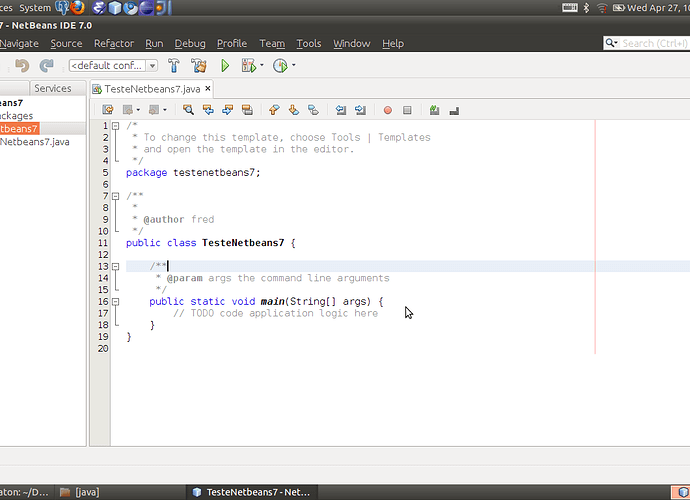690x500 pixels.
Task: Open search box category dropdown icon
Action: pos(612,43)
